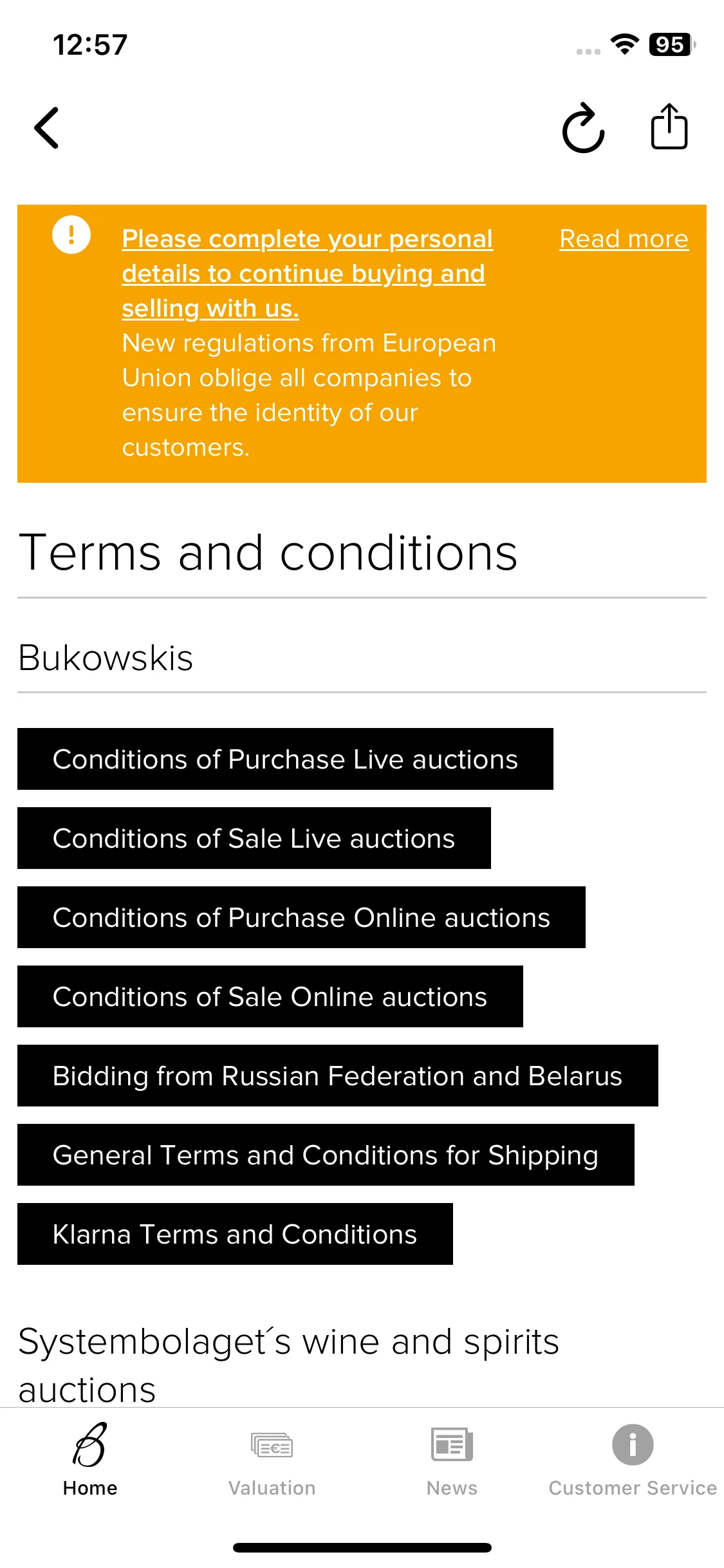
Task: Open the Valuation tab
Action: pos(272,1460)
